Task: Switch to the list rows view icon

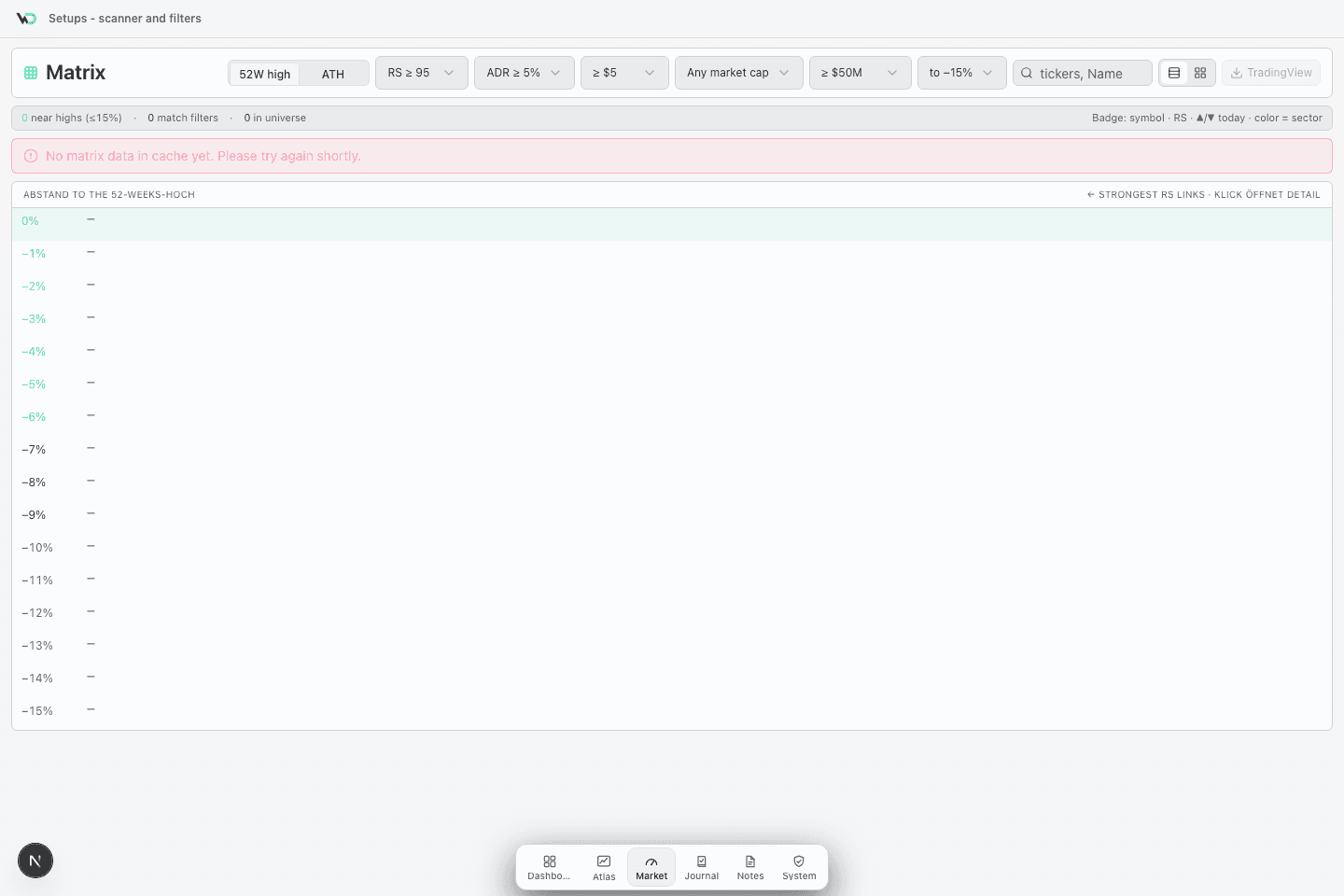Action: (x=1174, y=73)
